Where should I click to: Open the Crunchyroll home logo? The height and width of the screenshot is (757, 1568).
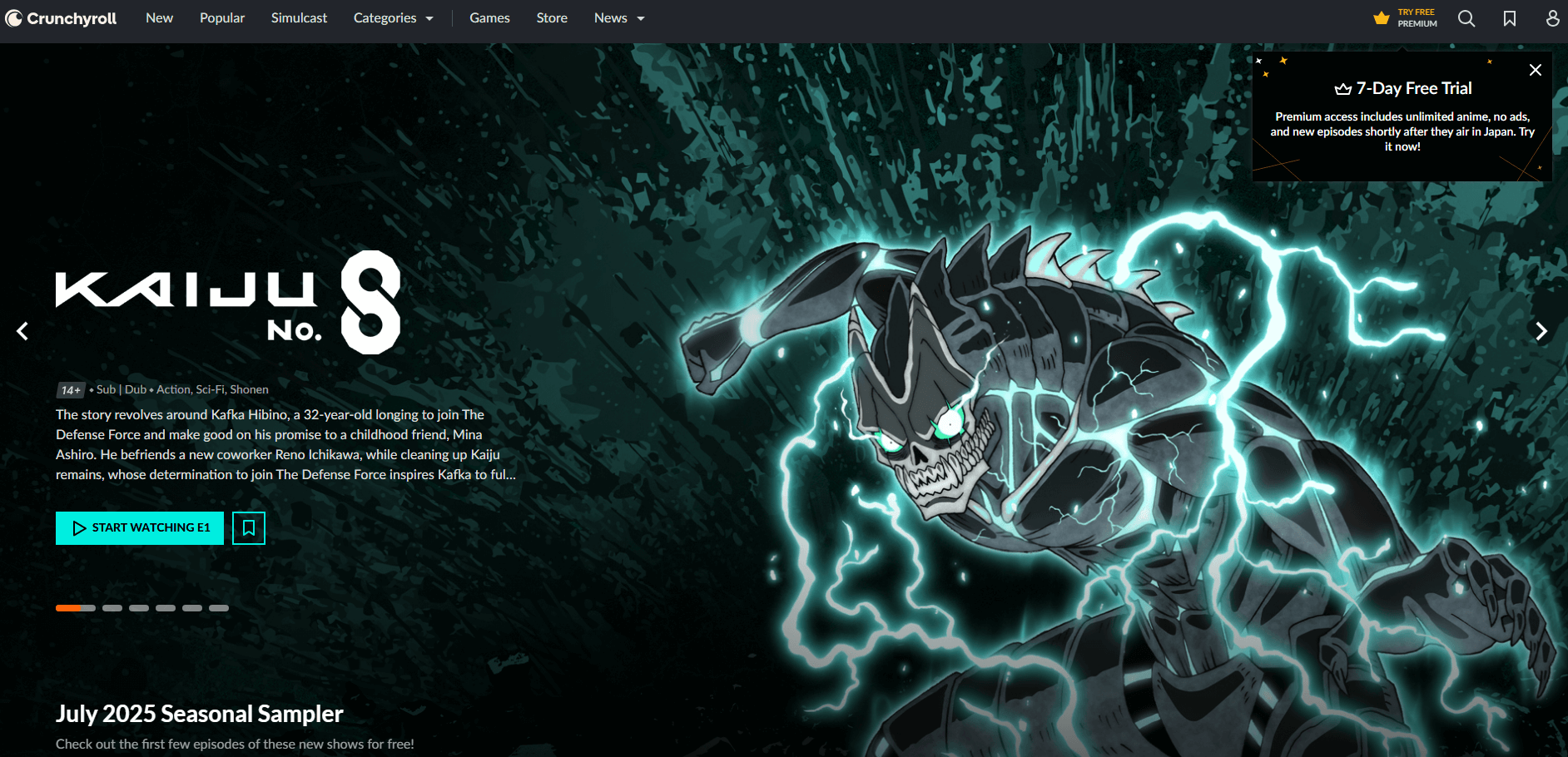pos(61,18)
